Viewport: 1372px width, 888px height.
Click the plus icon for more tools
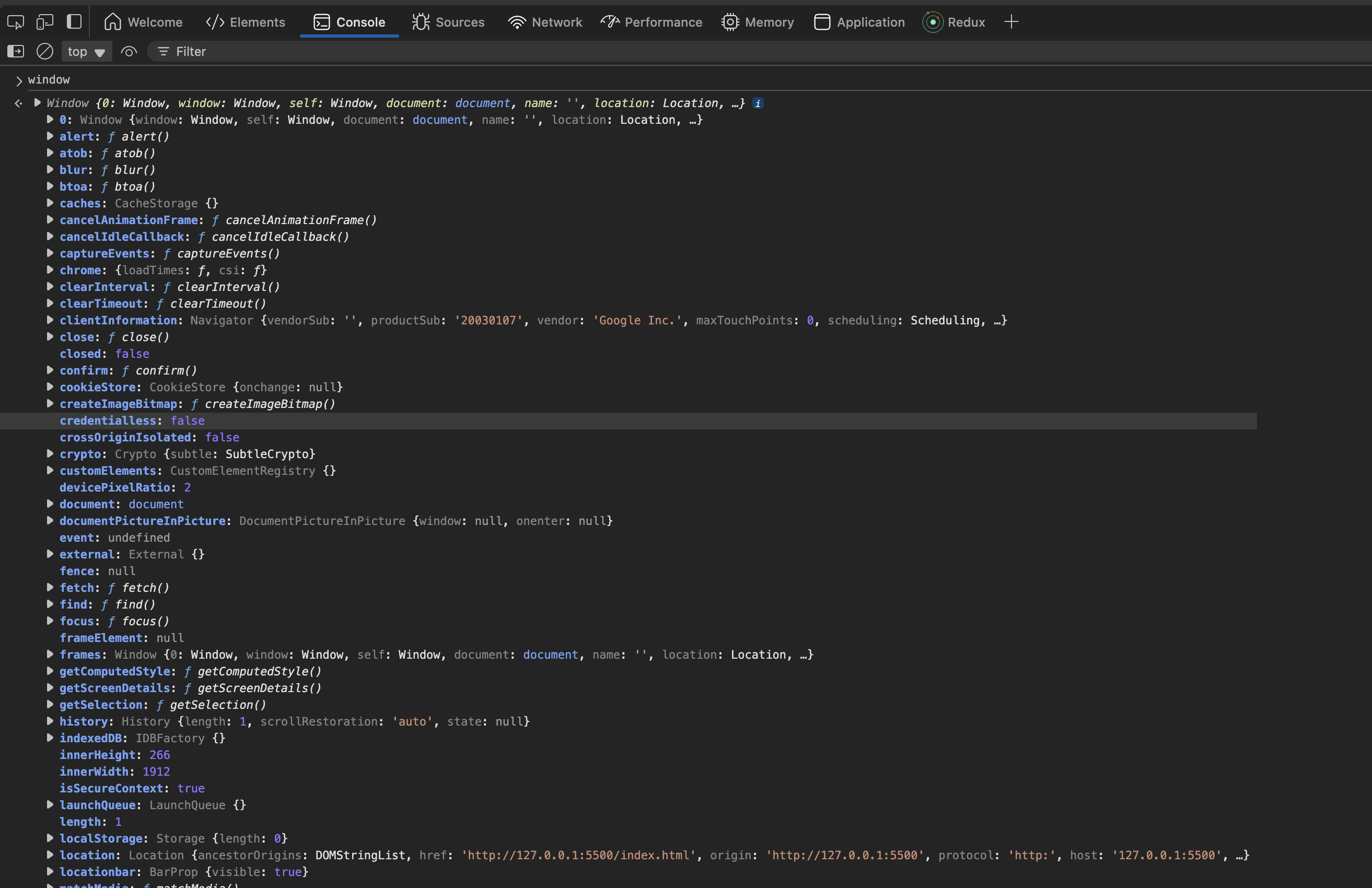(1011, 22)
